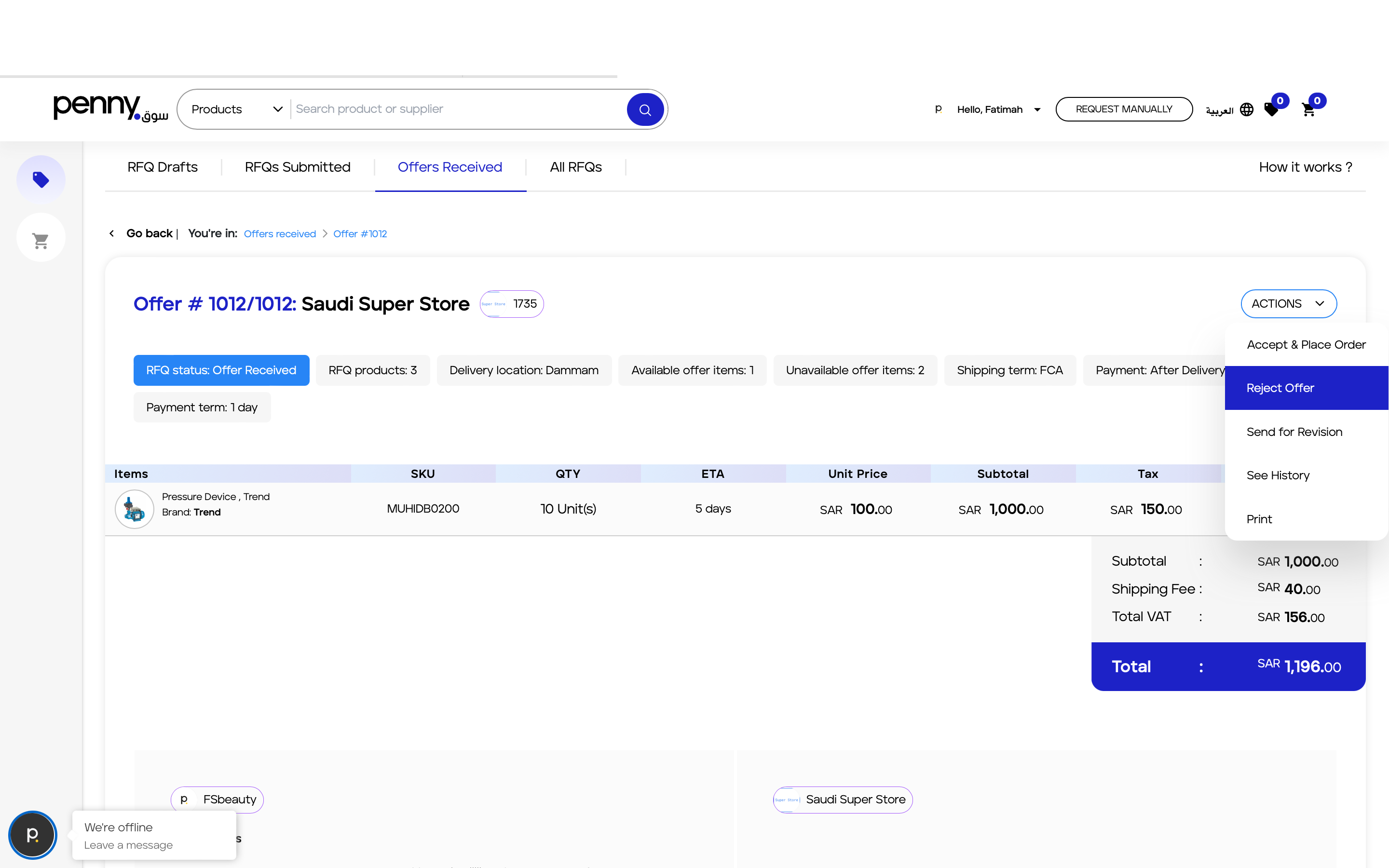
Task: Click the Penny logo
Action: click(111, 108)
